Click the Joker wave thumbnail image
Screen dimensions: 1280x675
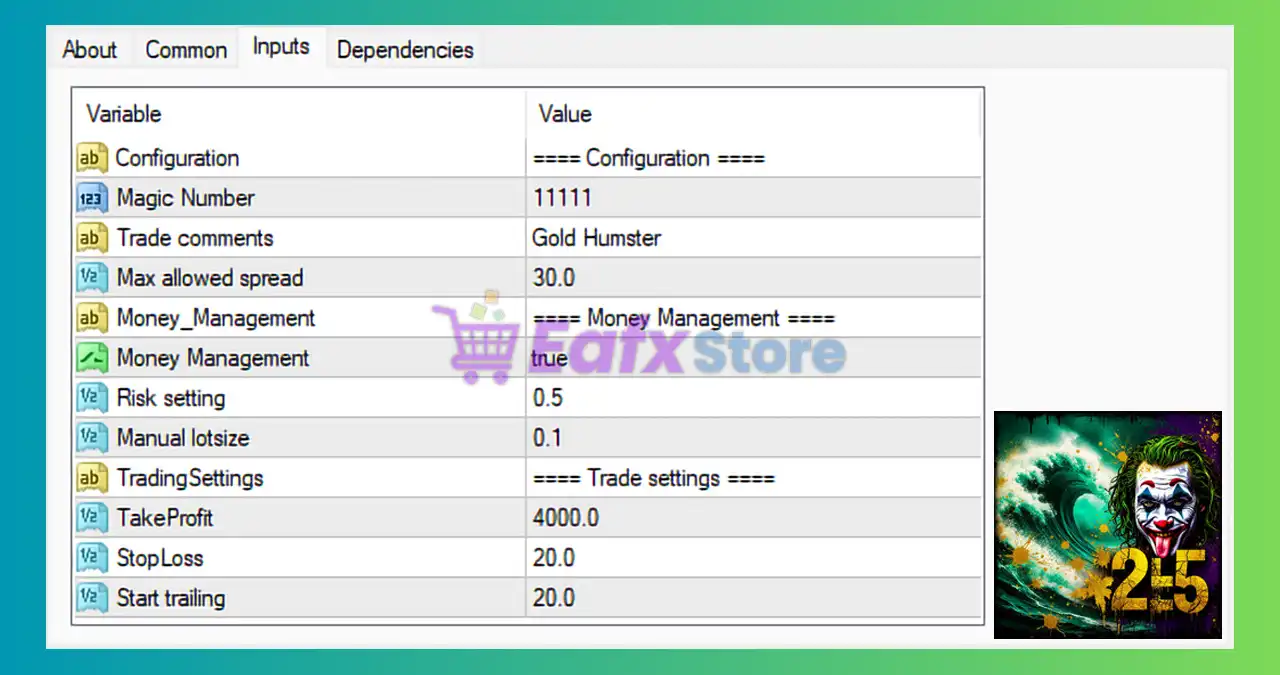(1107, 524)
